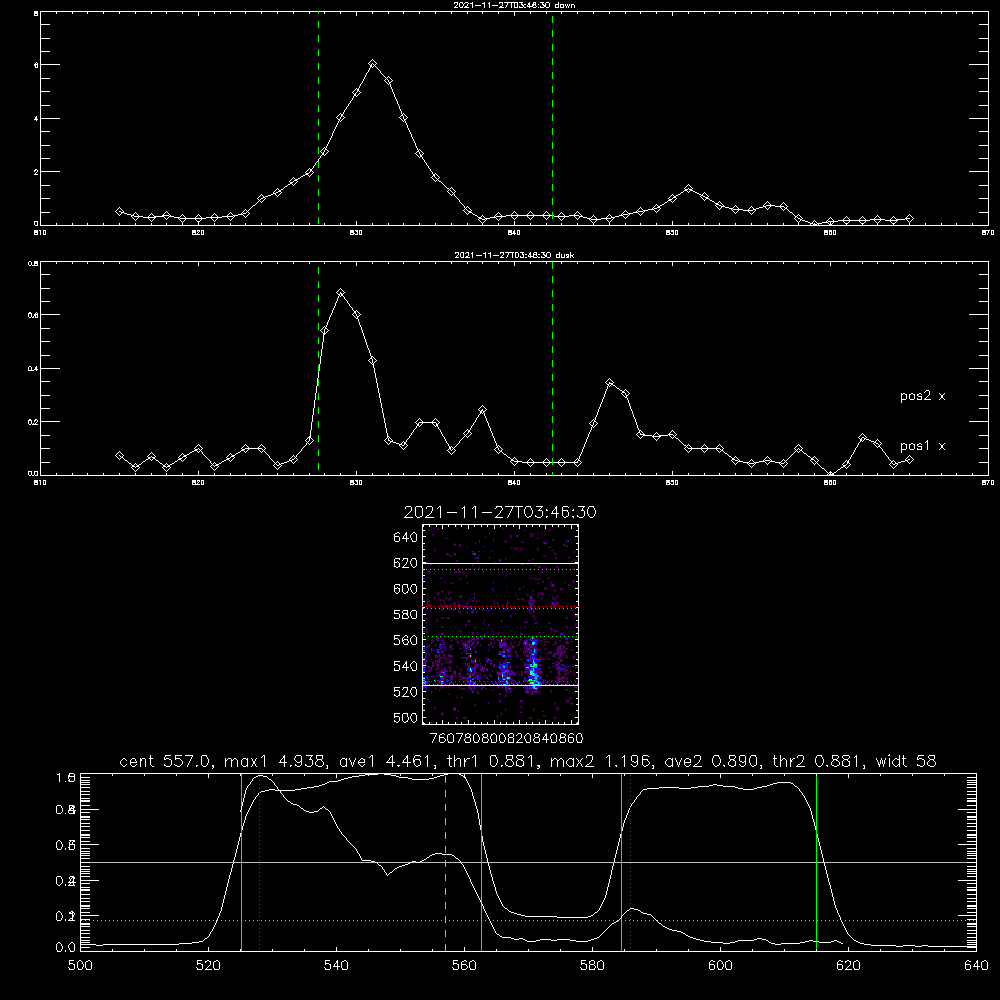Click the dusk plot title text
Viewport: 1000px width, 1000px height.
coord(514,255)
